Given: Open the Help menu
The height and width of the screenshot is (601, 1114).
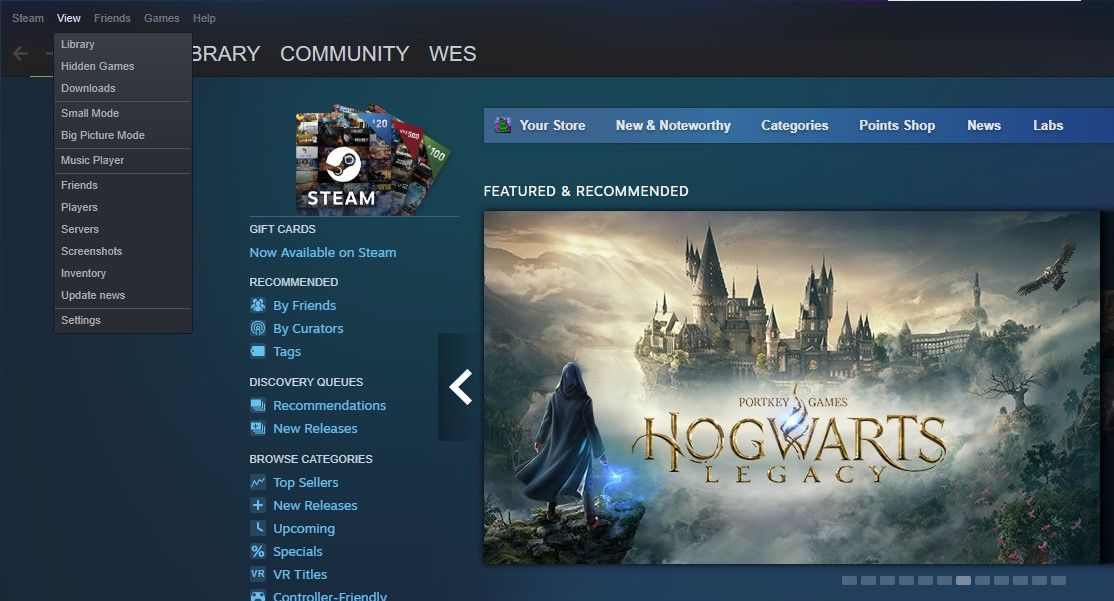Looking at the screenshot, I should [204, 18].
